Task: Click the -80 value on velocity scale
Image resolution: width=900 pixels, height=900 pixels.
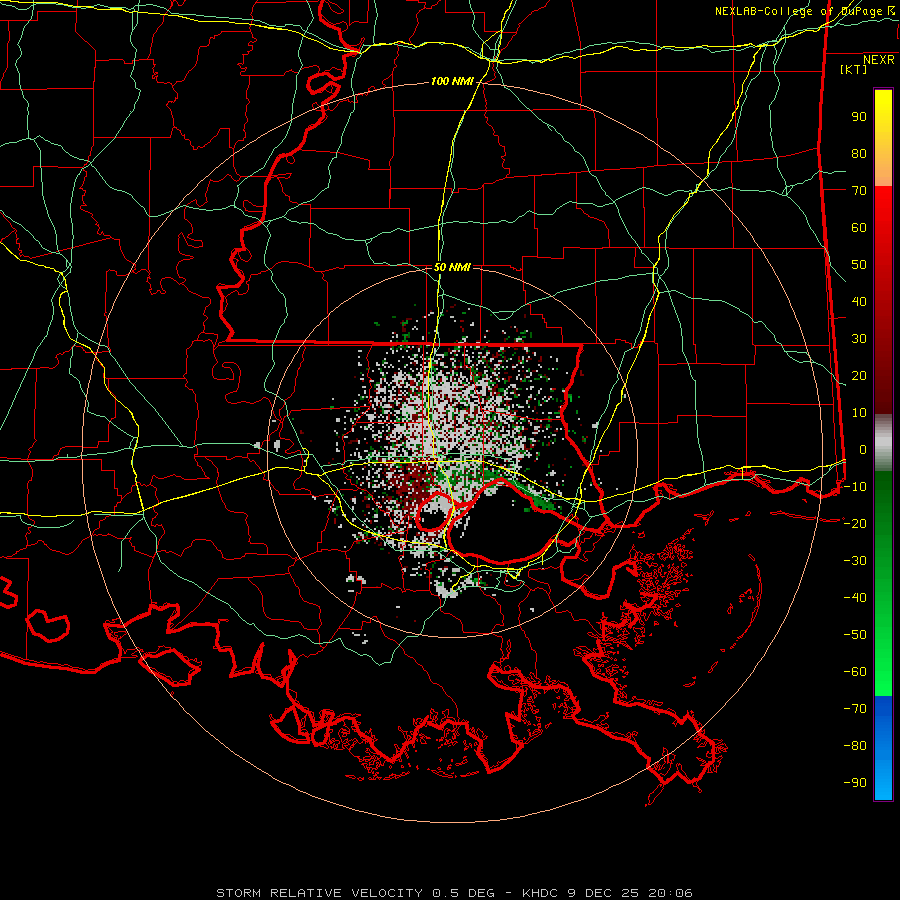Action: pyautogui.click(x=855, y=746)
